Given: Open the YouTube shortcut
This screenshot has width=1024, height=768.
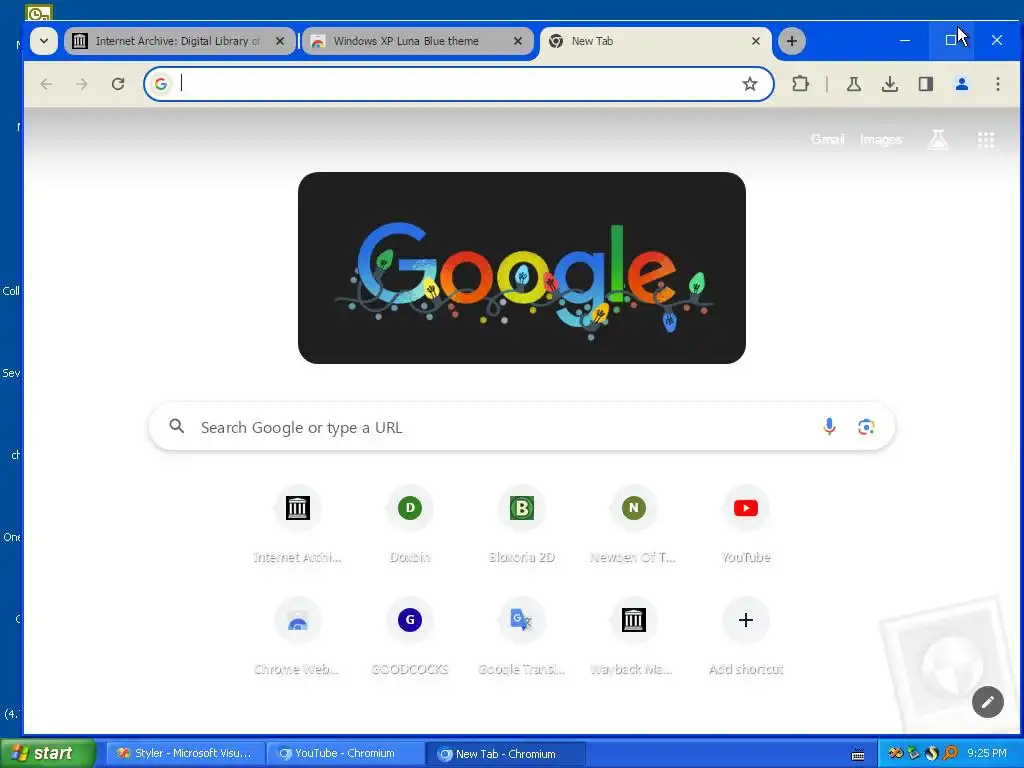Looking at the screenshot, I should tap(746, 525).
